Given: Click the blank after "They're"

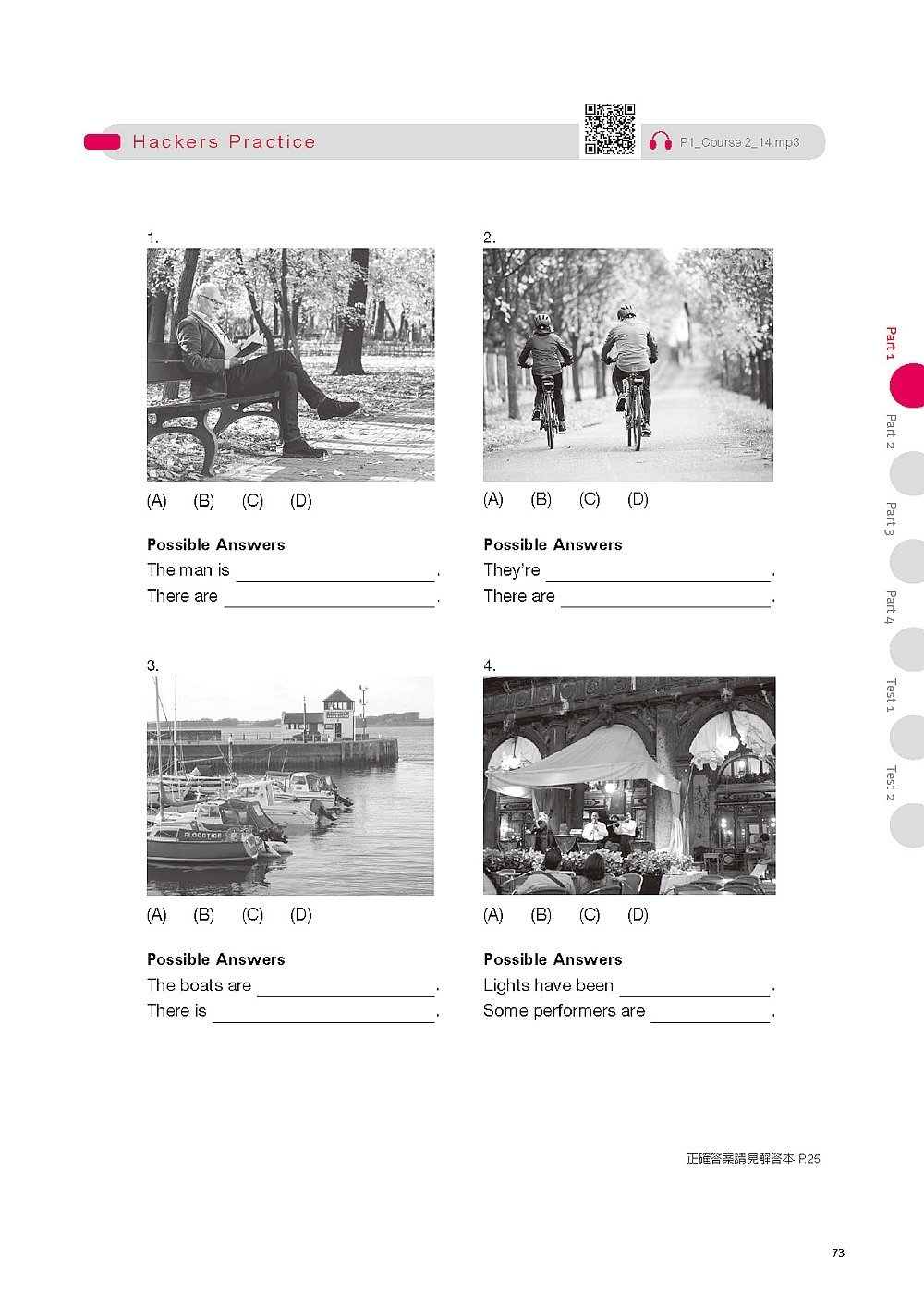Looking at the screenshot, I should click(x=658, y=572).
